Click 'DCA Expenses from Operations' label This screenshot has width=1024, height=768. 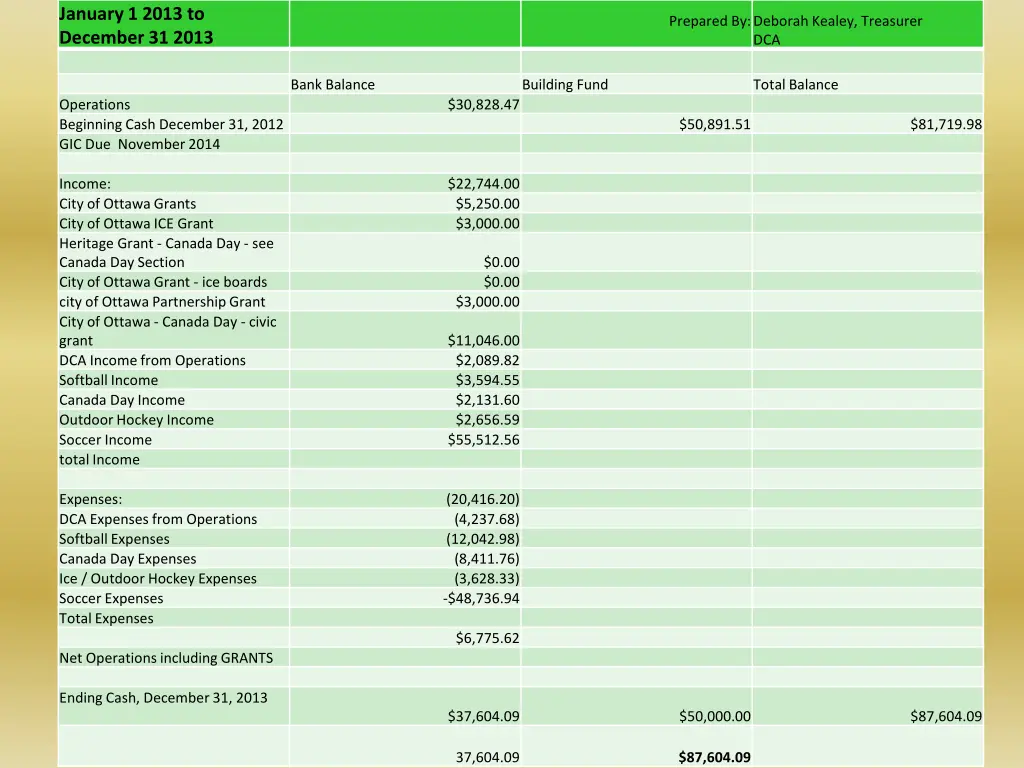click(x=158, y=519)
